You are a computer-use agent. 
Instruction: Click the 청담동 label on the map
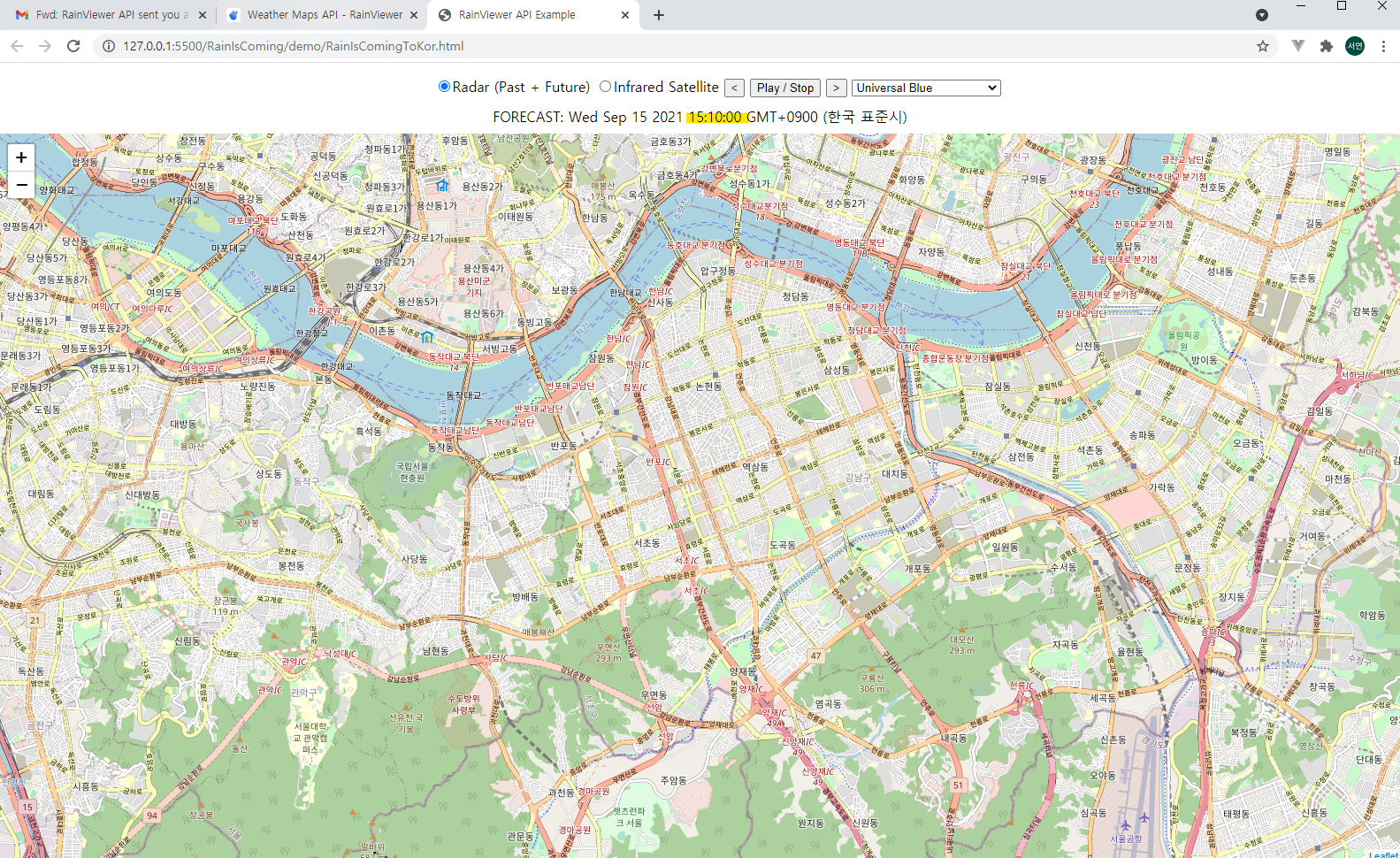click(x=795, y=296)
